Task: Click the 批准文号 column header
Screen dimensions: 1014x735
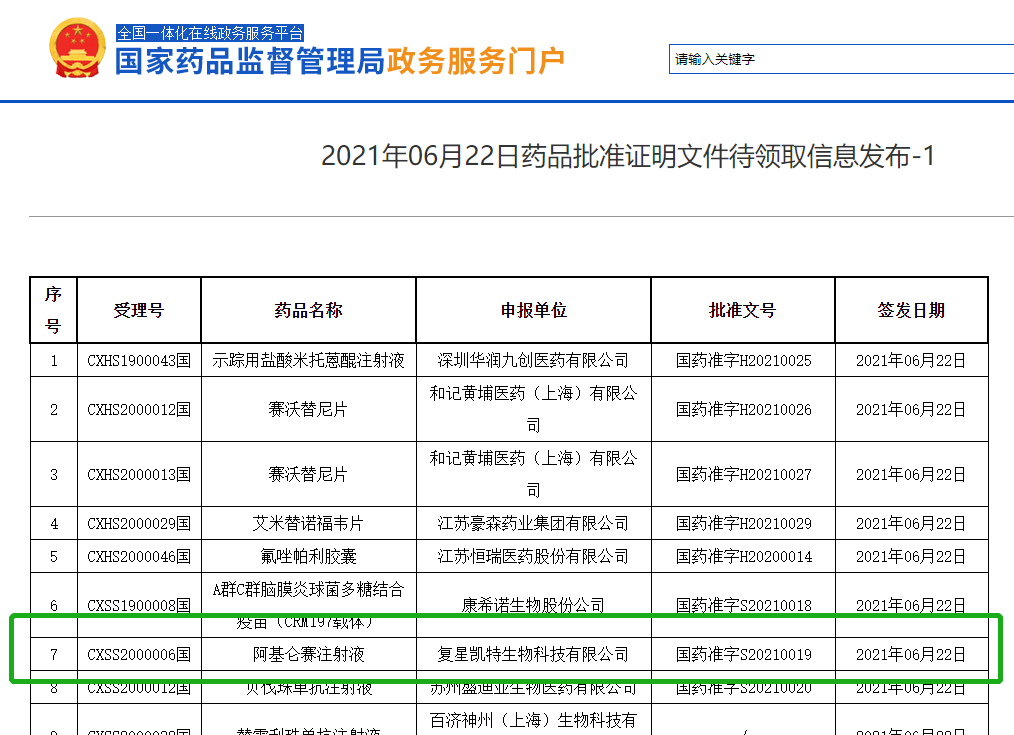Action: [x=743, y=310]
